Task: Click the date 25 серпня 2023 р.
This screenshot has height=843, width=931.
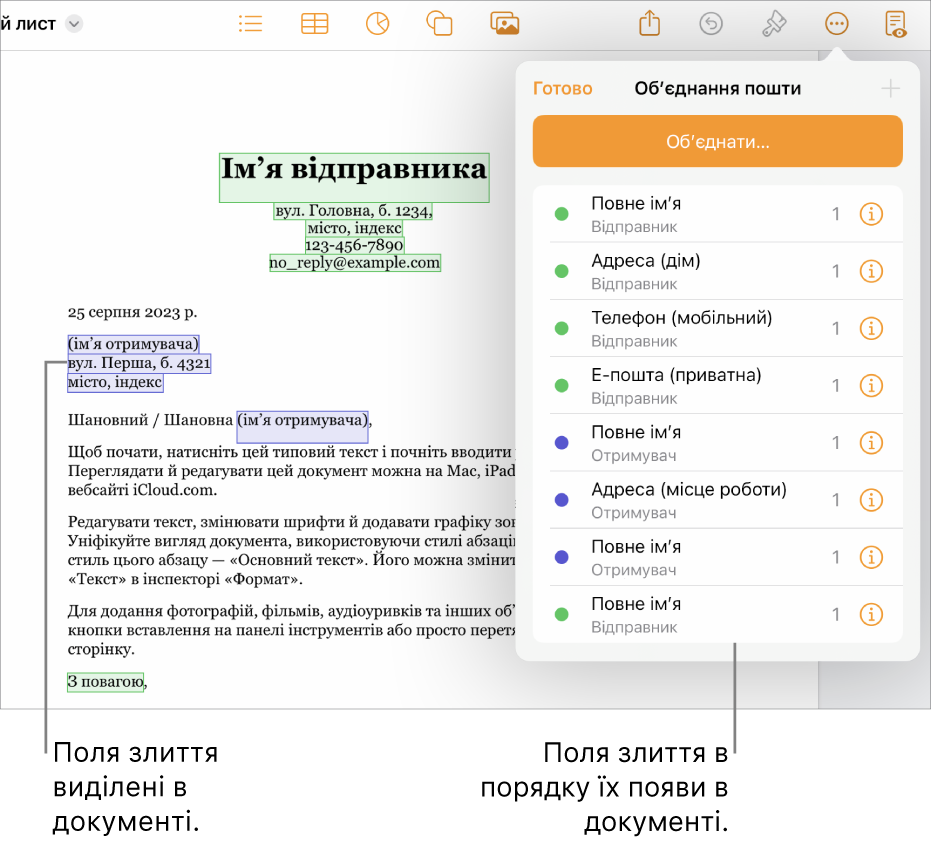Action: click(x=132, y=312)
